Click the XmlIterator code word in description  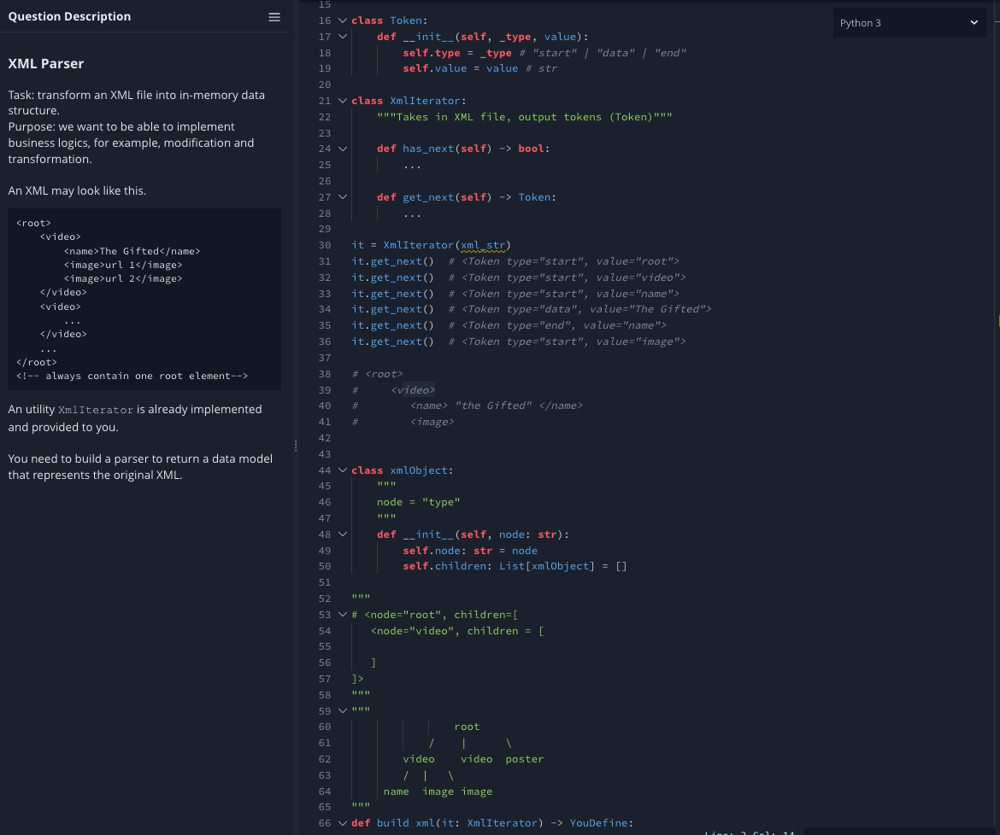[96, 410]
